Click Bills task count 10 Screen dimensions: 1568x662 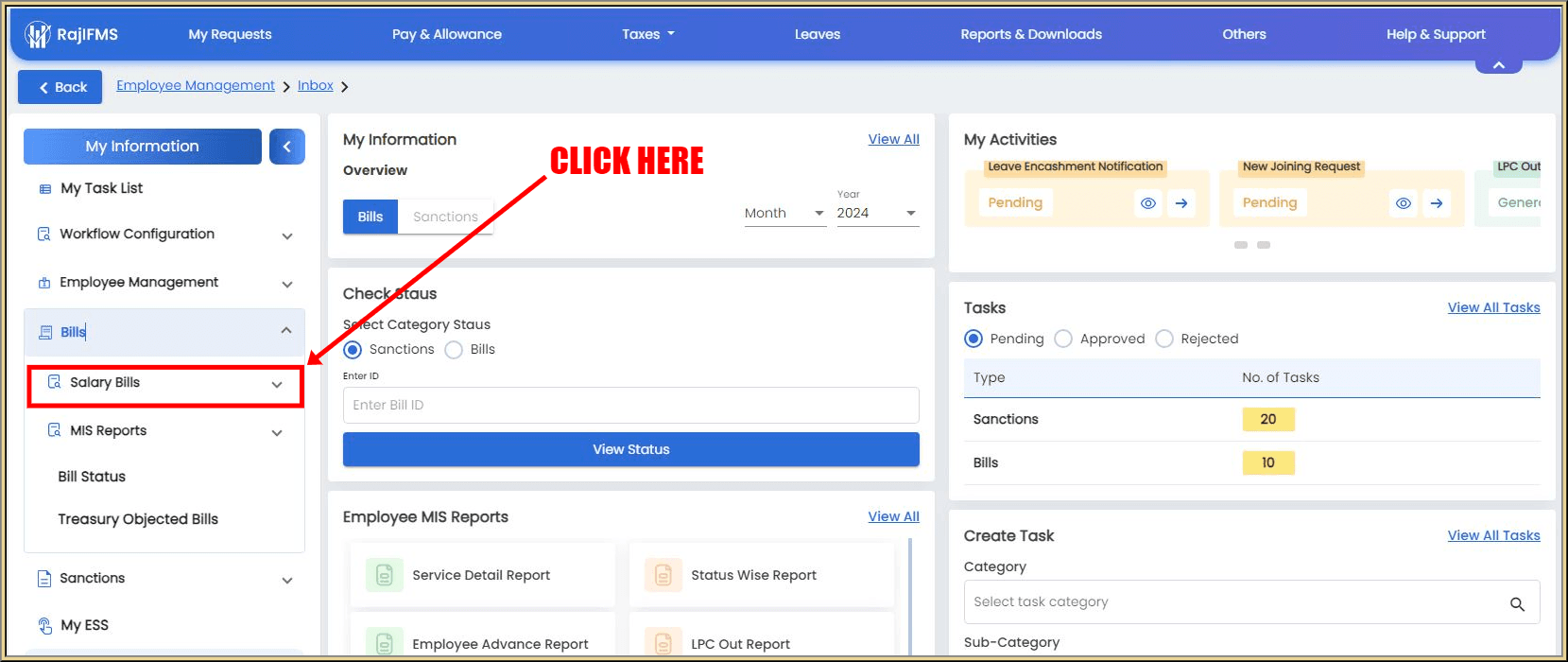(1268, 462)
